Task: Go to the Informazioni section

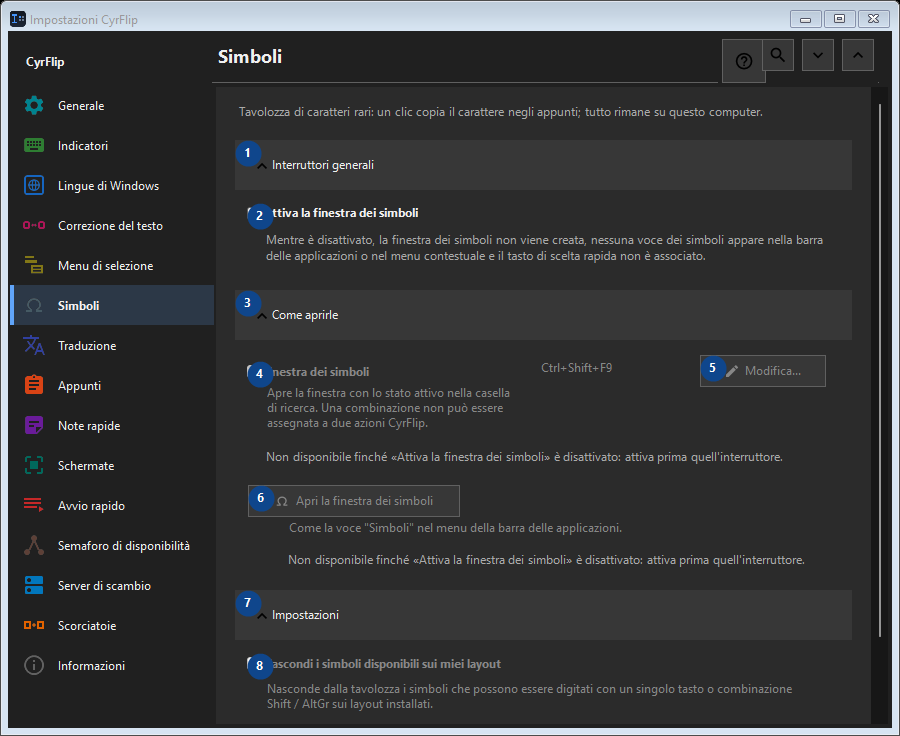Action: coord(112,666)
